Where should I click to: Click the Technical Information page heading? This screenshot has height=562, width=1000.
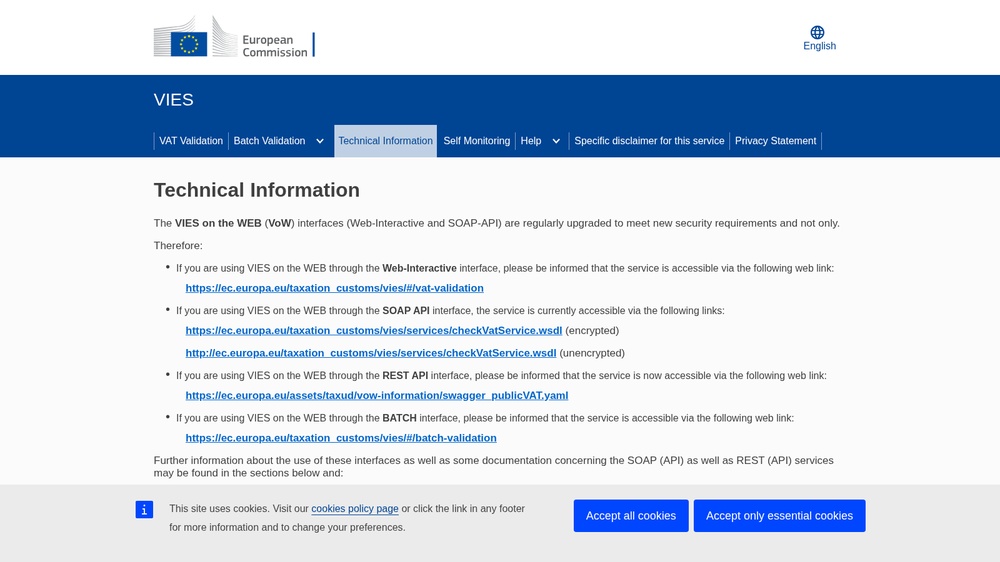[256, 190]
